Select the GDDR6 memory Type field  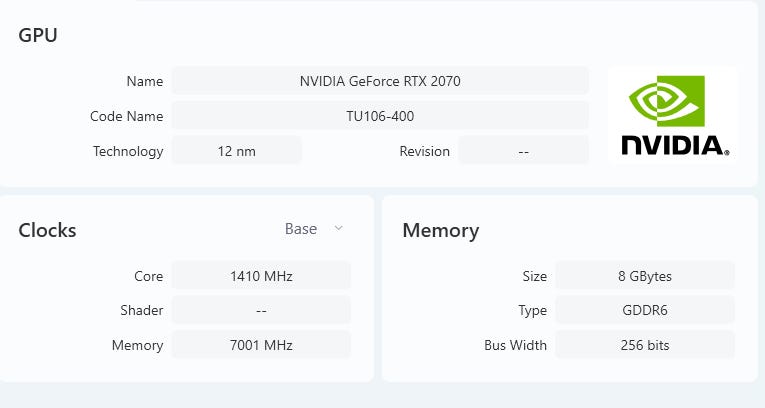point(644,310)
